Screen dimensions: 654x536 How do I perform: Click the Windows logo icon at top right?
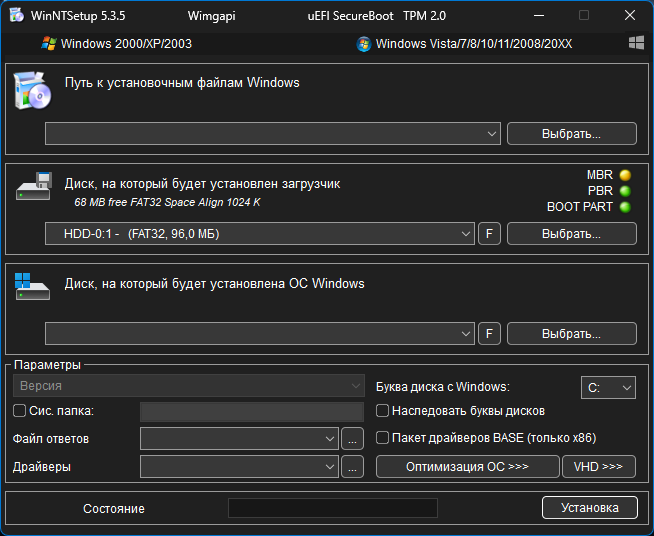pyautogui.click(x=636, y=43)
